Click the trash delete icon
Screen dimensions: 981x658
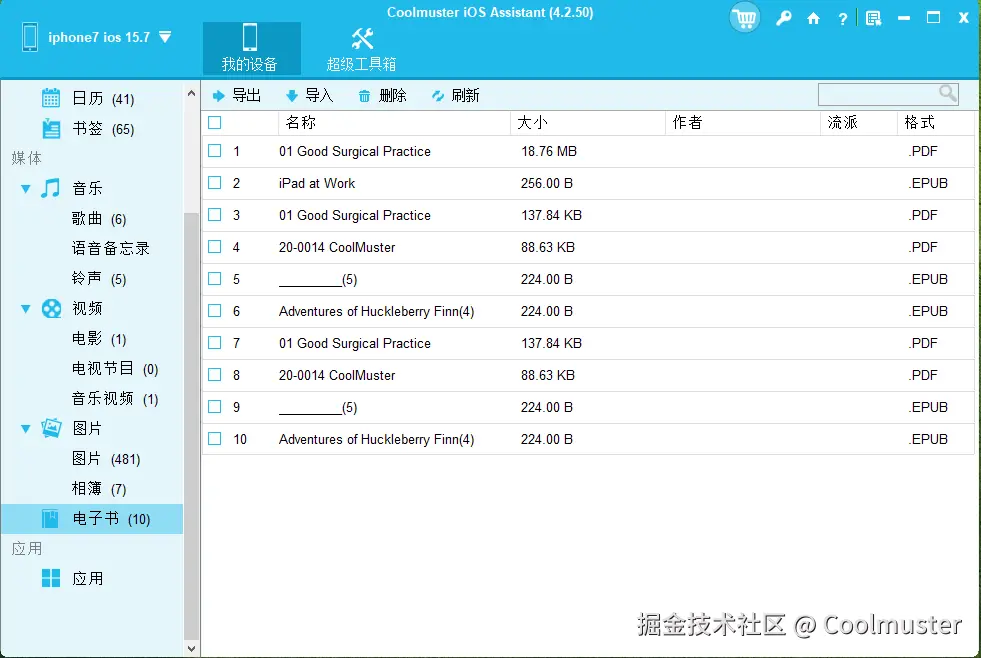(364, 96)
